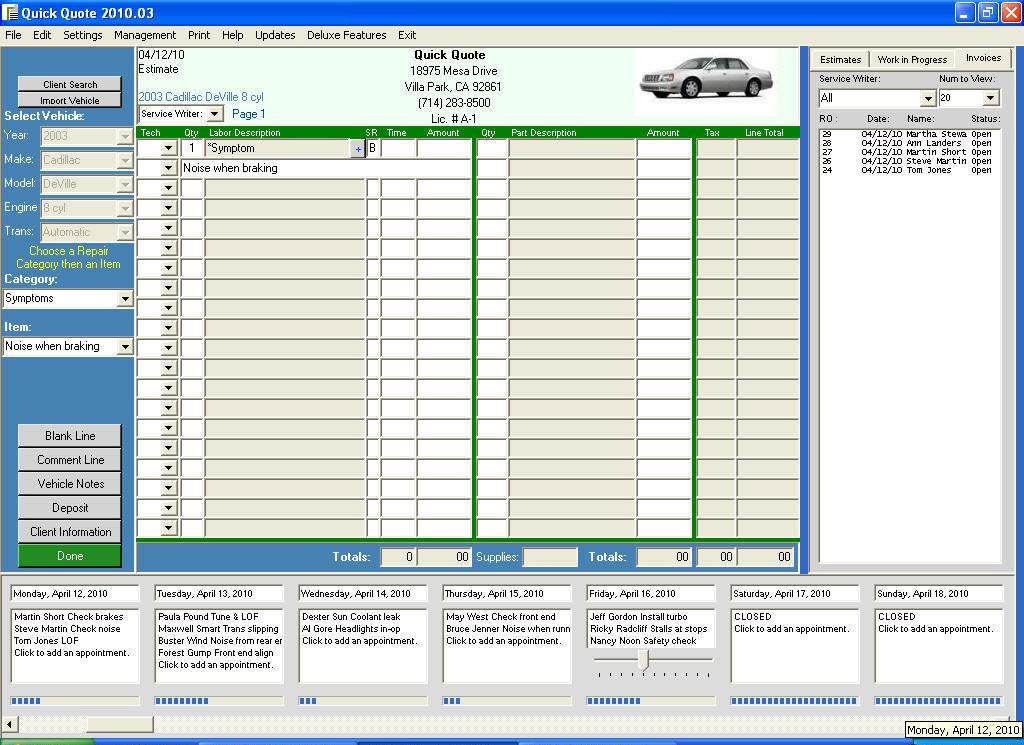
Task: Open the Deluxe Features menu
Action: pos(347,35)
